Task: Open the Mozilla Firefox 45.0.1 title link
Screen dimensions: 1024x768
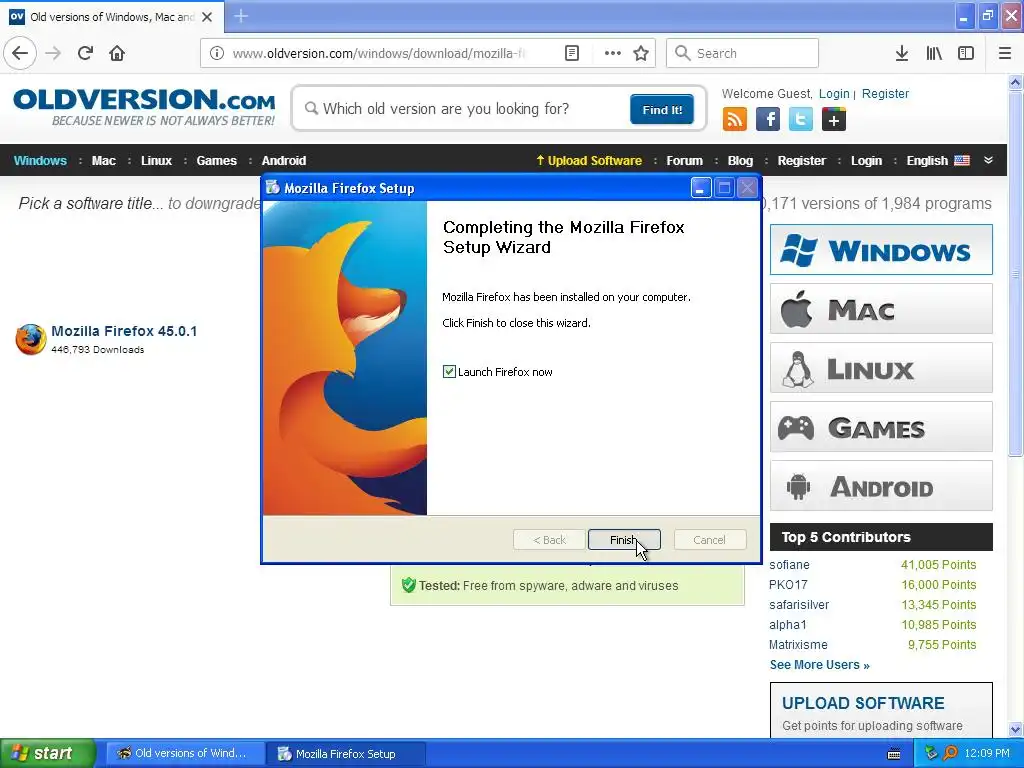Action: point(124,331)
